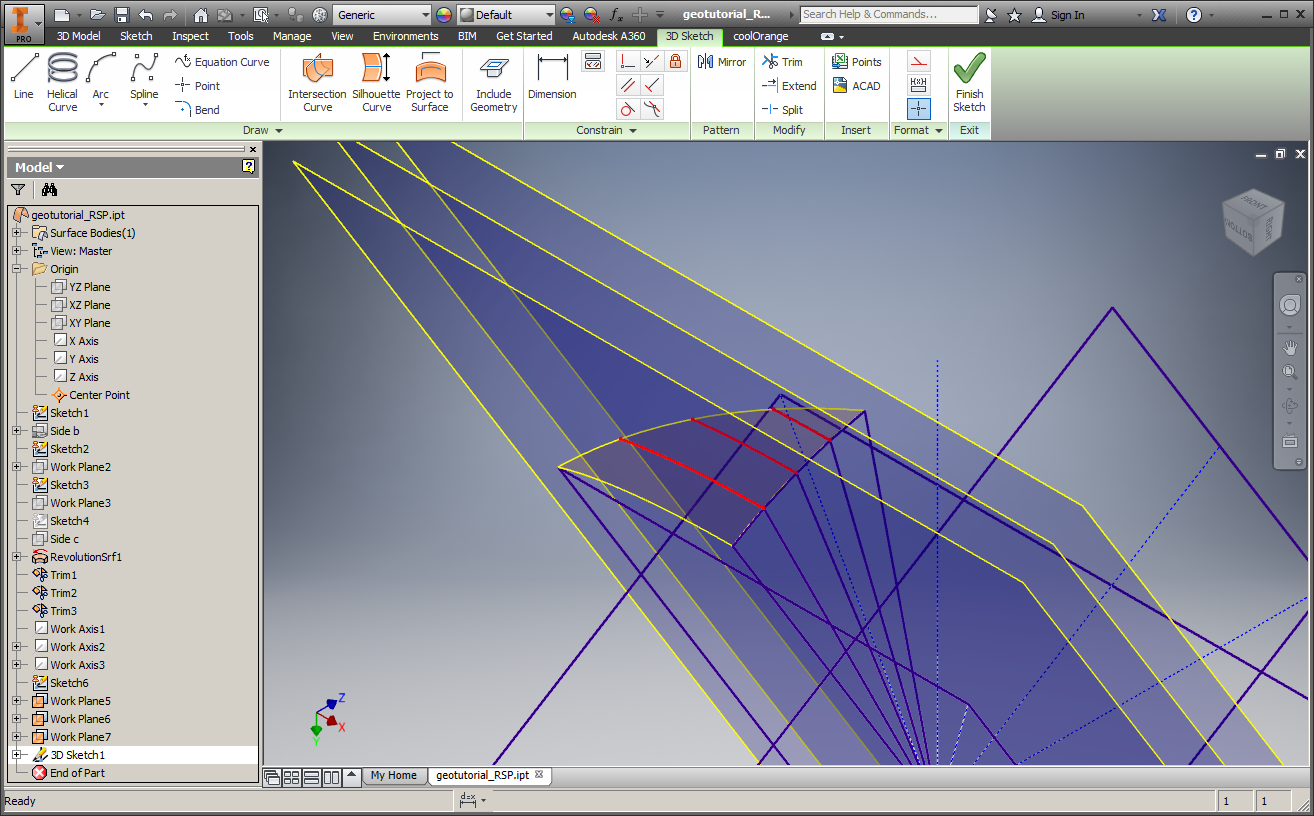Click the Pan hand in navigation bar

pyautogui.click(x=1290, y=348)
